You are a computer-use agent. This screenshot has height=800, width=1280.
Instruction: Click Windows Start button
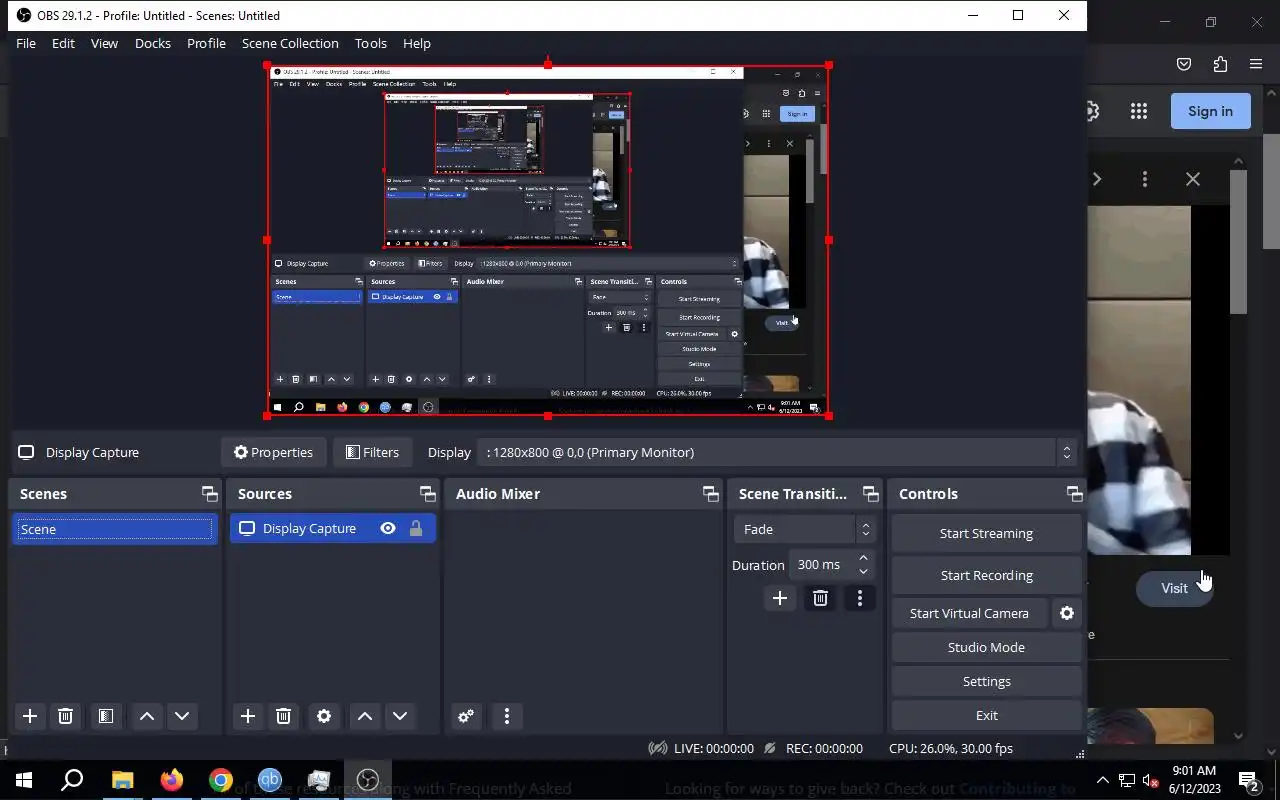click(23, 780)
